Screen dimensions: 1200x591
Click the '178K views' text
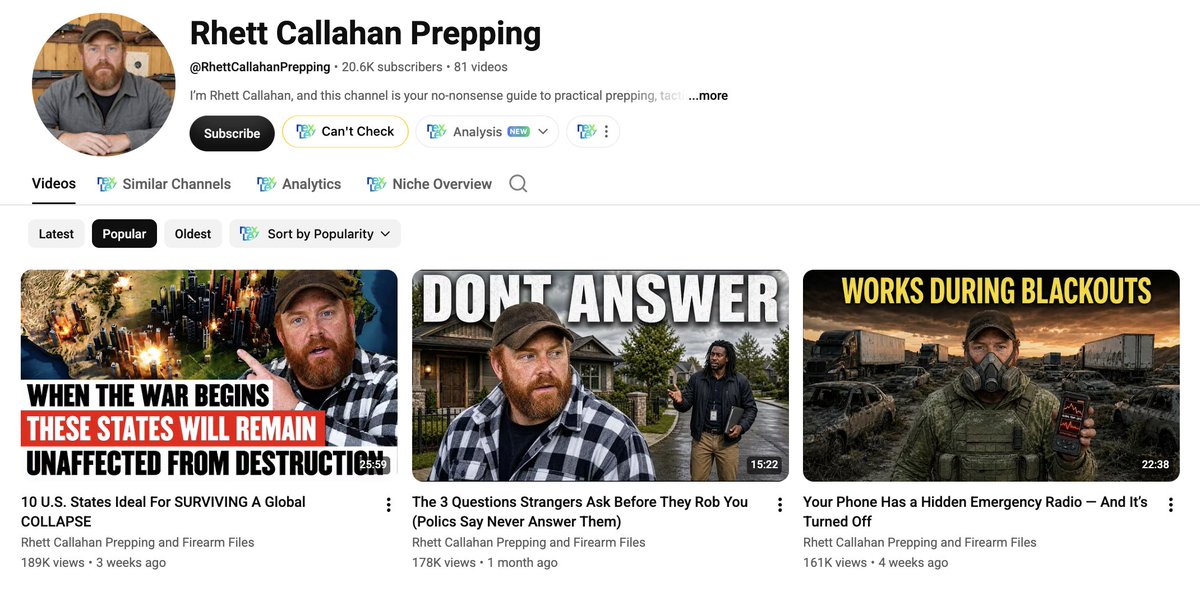point(444,563)
